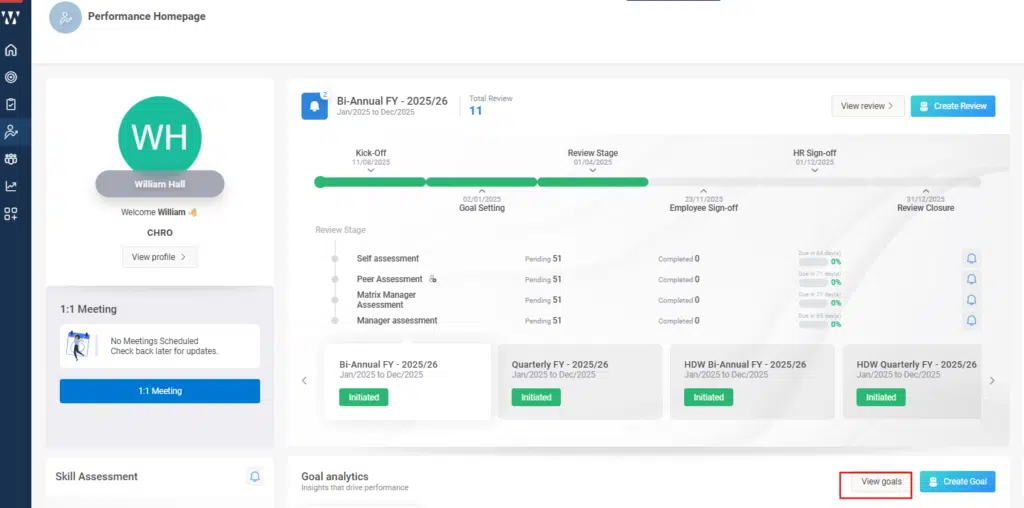Viewport: 1024px width, 508px height.
Task: Open the target goals sidebar icon
Action: pyautogui.click(x=10, y=77)
